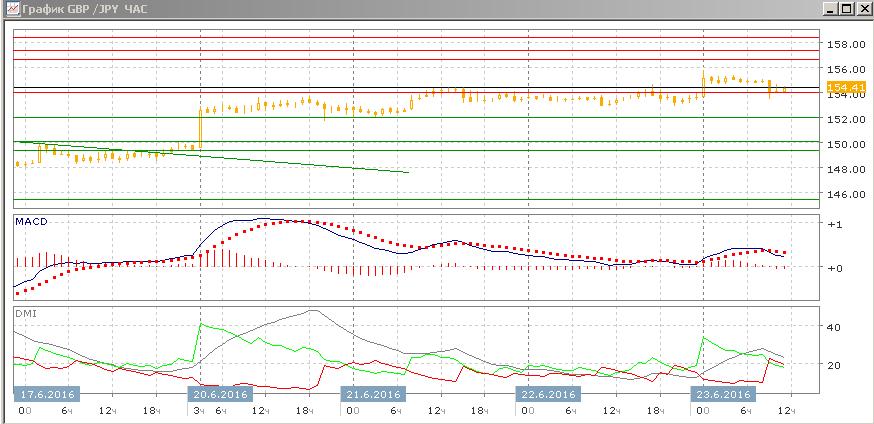The height and width of the screenshot is (424, 874).
Task: Click the '3ч' time axis label
Action: coord(199,411)
